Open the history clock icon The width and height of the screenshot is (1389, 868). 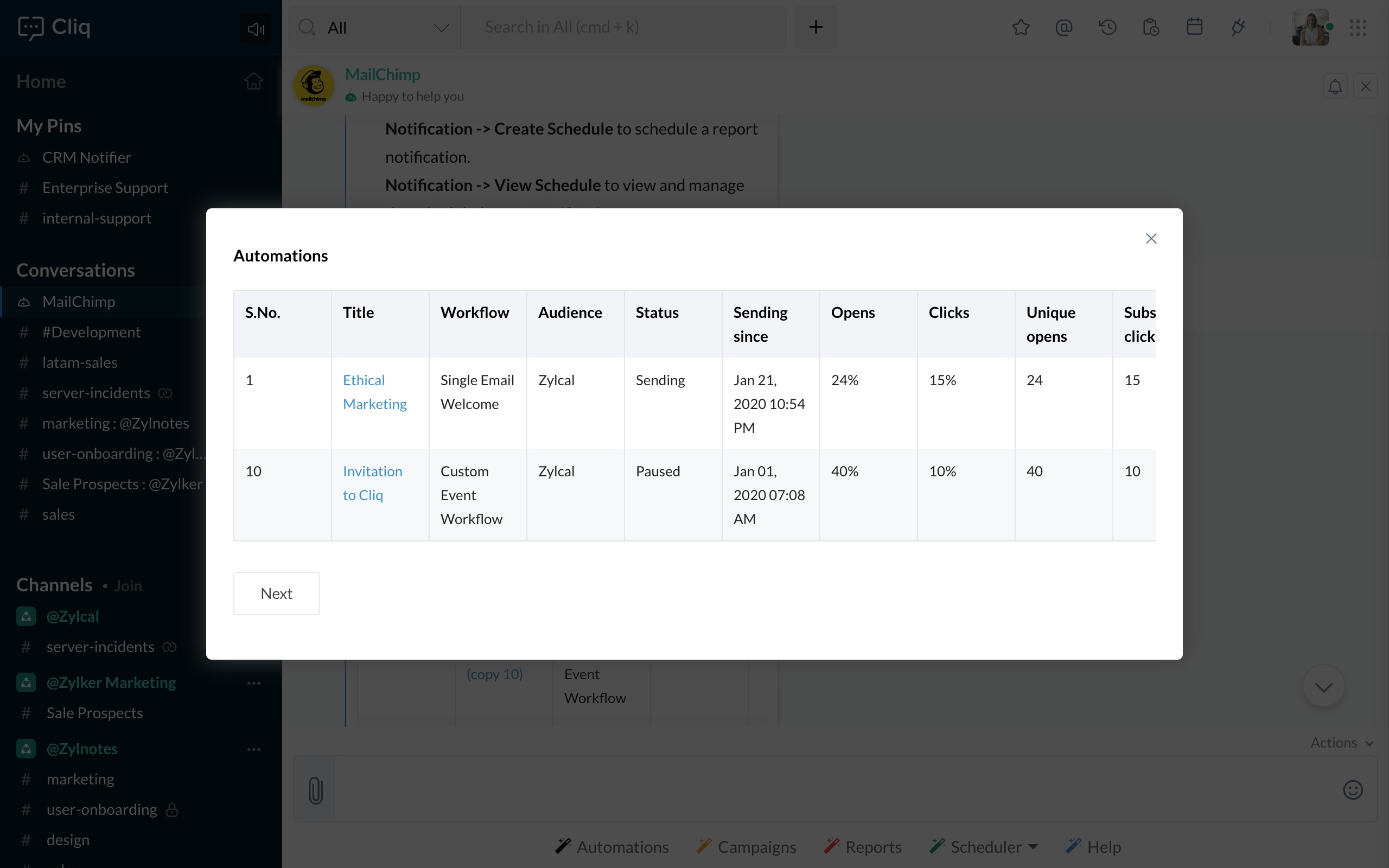pos(1108,27)
